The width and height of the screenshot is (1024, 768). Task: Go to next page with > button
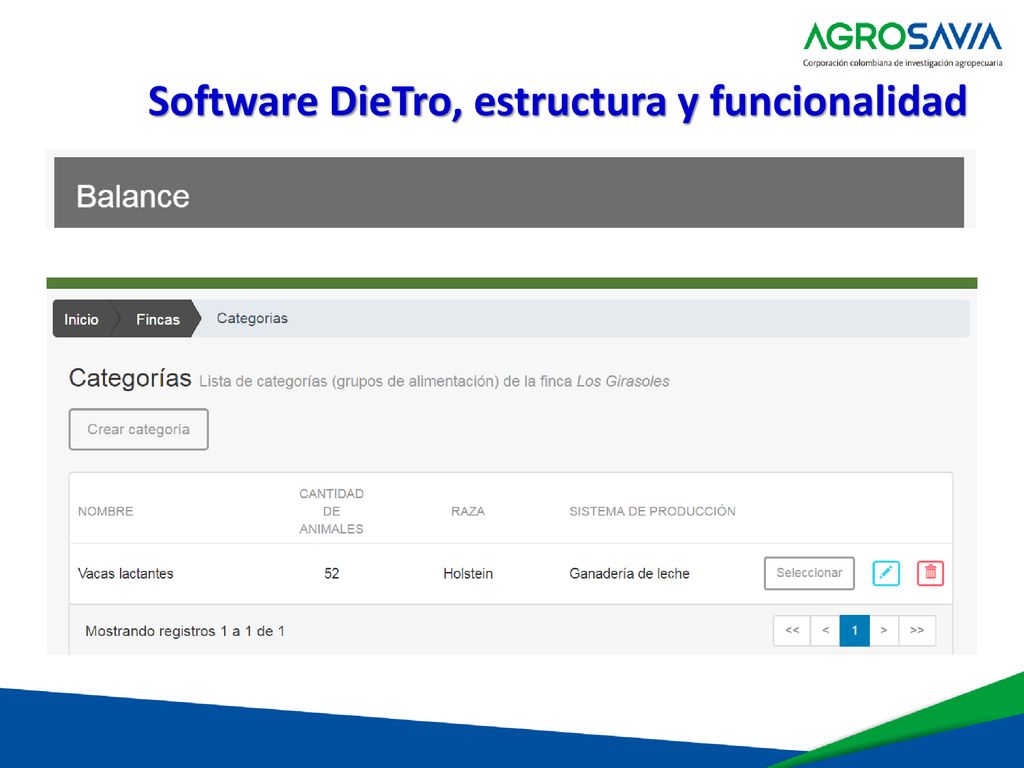point(884,630)
